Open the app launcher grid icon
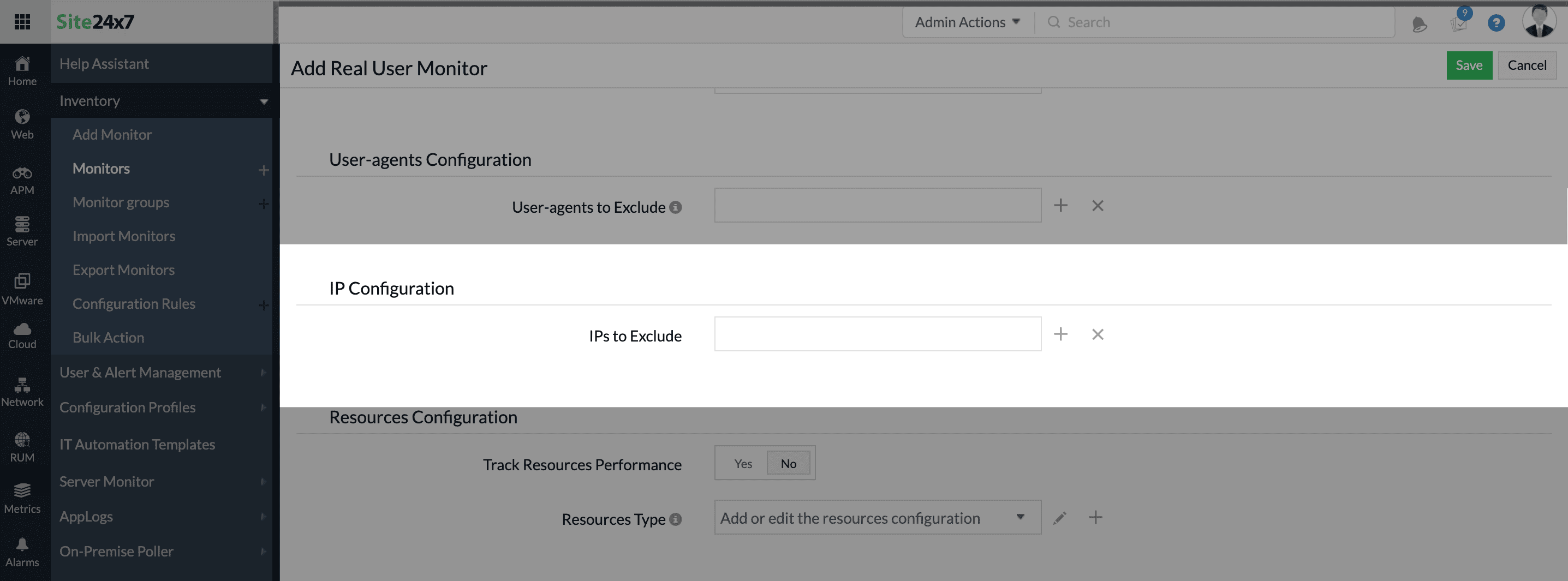 [x=22, y=21]
